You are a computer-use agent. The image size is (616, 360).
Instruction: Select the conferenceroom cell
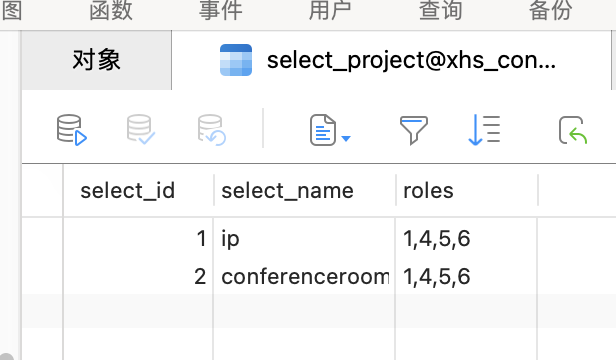click(x=304, y=276)
